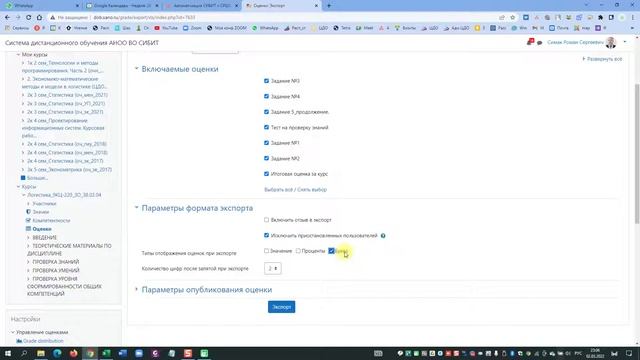Click the user profile avatar picture
640x360 pixels.
click(x=611, y=42)
